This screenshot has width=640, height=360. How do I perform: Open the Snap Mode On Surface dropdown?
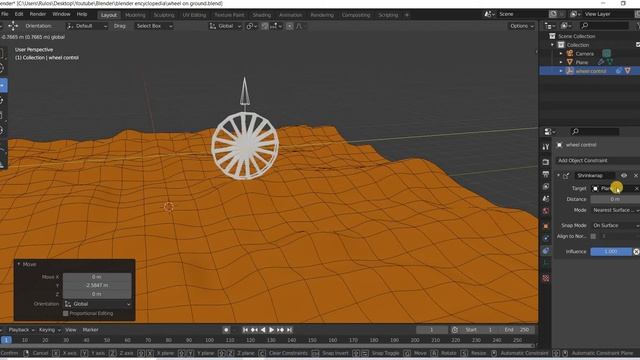pyautogui.click(x=616, y=225)
